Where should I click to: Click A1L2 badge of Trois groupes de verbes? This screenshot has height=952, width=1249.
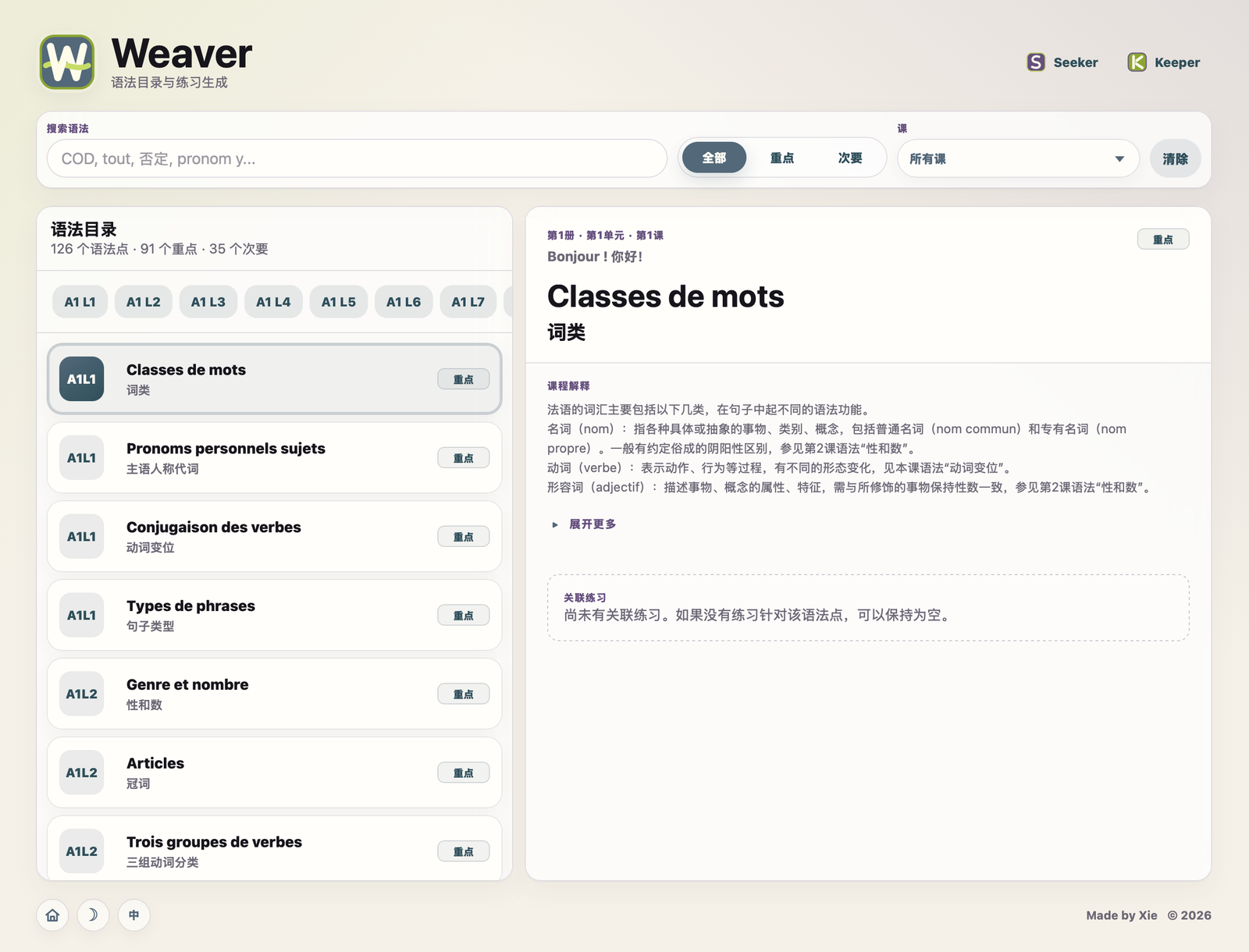pos(81,851)
